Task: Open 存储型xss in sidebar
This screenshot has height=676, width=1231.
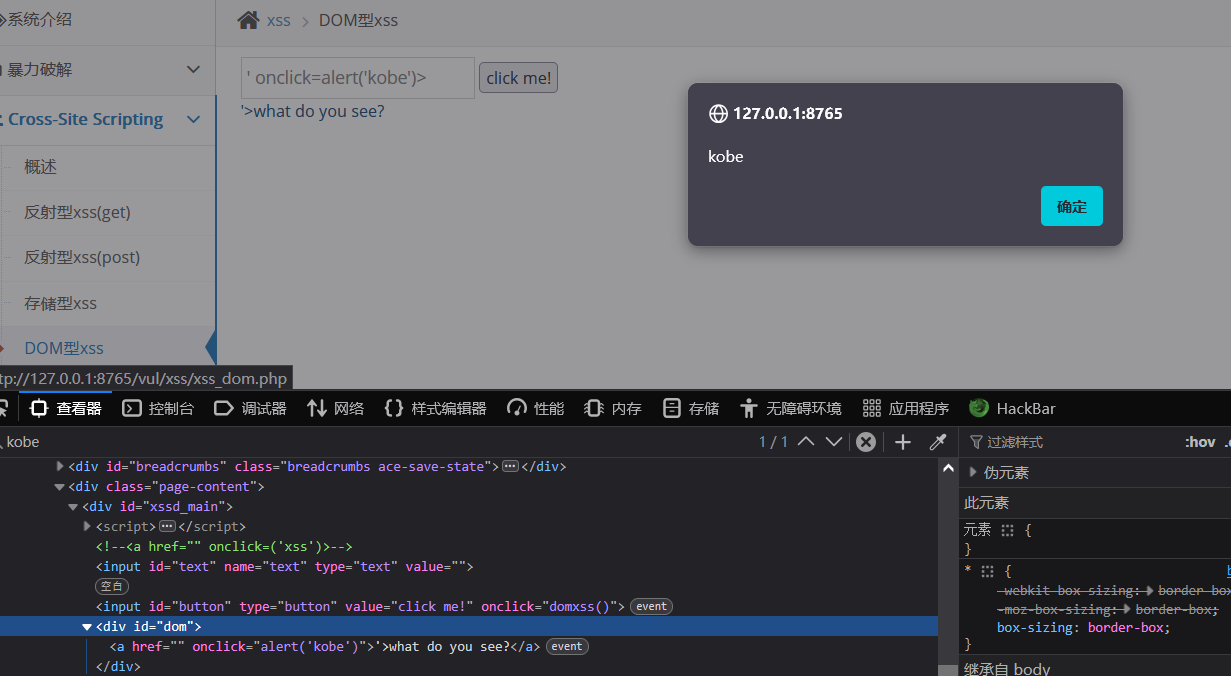Action: (x=60, y=303)
